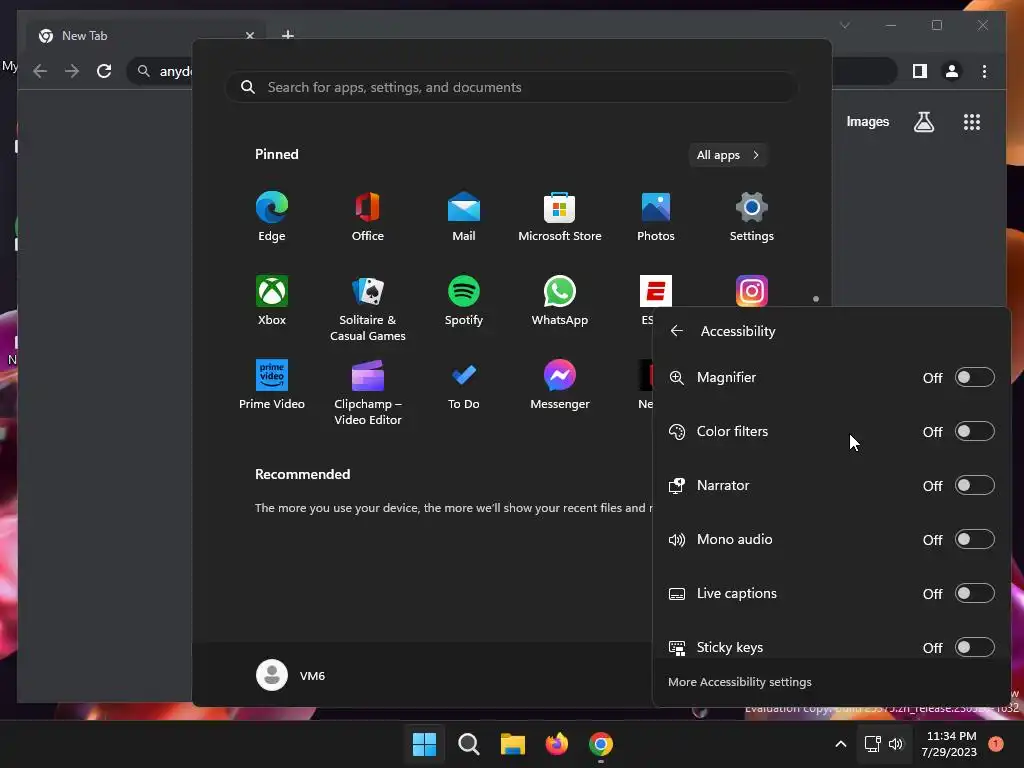
Task: Launch Office from pinned apps
Action: click(x=368, y=217)
